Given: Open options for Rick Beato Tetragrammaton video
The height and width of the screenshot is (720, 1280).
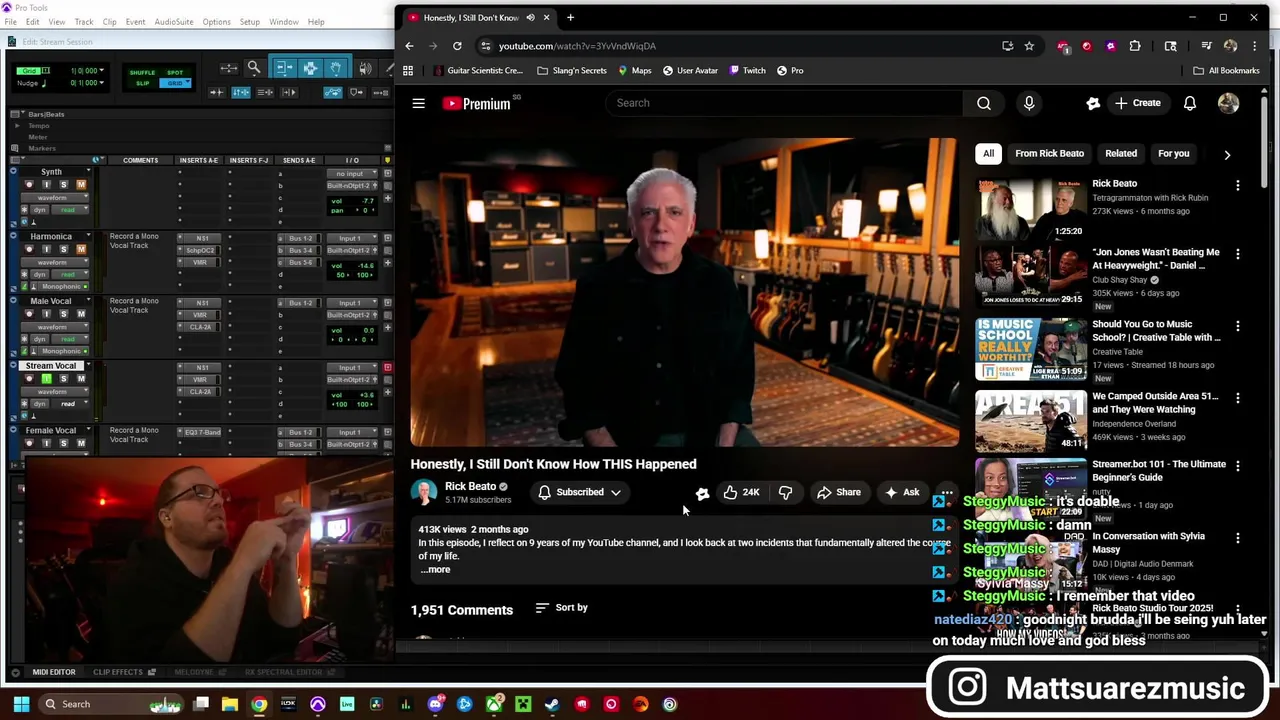Looking at the screenshot, I should point(1238,186).
